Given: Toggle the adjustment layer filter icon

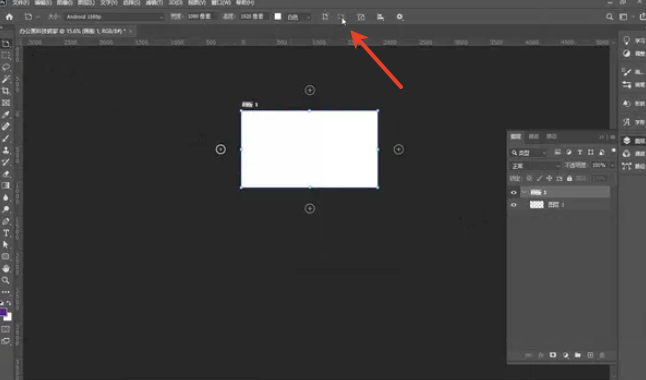Looking at the screenshot, I should (569, 152).
